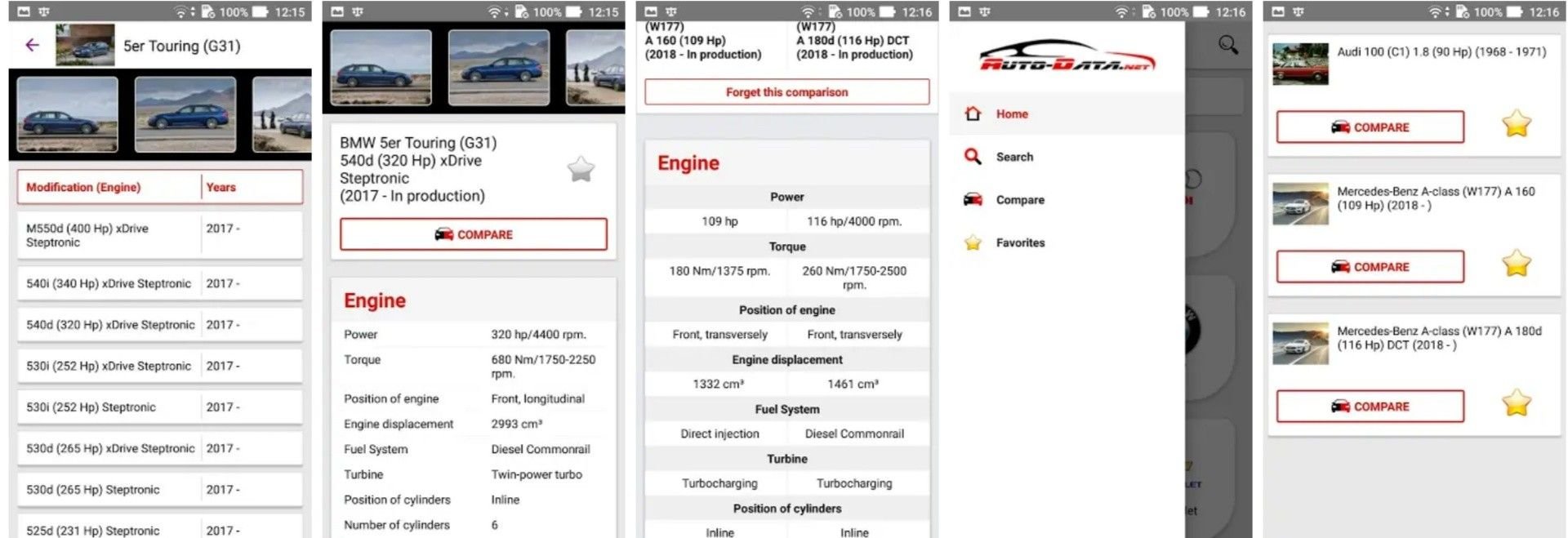Open the second car photo under 5er Touring header
1568x538 pixels.
coord(185,114)
